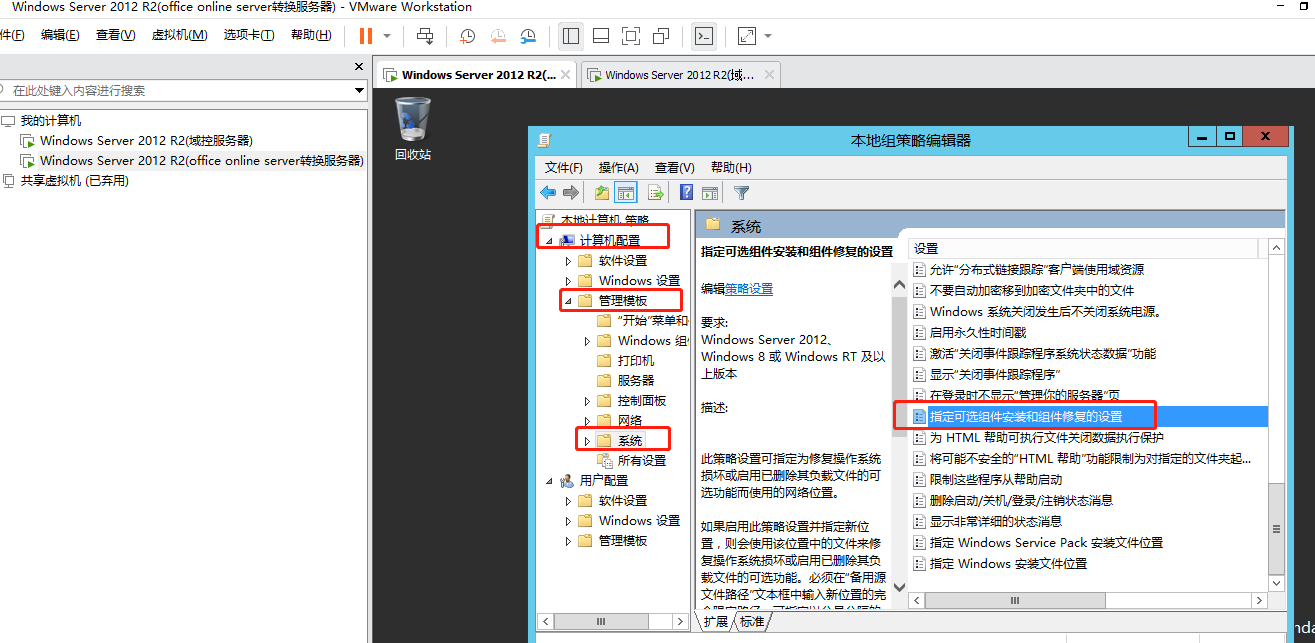Select 服务器 in the policy tree

[636, 380]
